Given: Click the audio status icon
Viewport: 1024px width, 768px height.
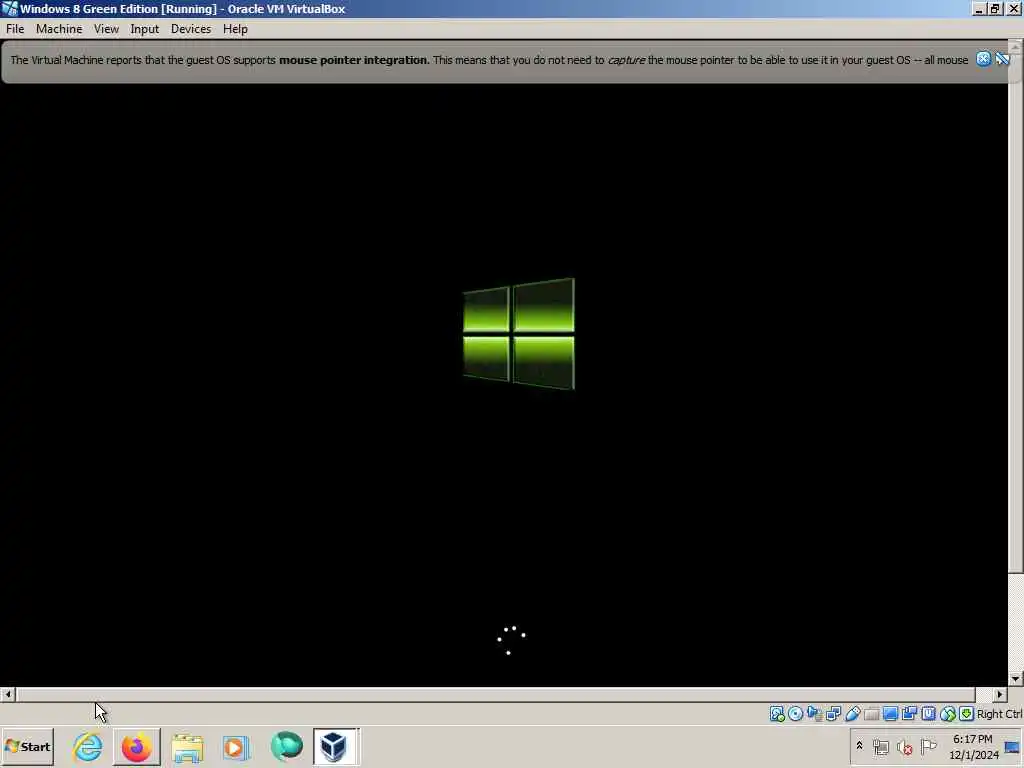Looking at the screenshot, I should (814, 714).
